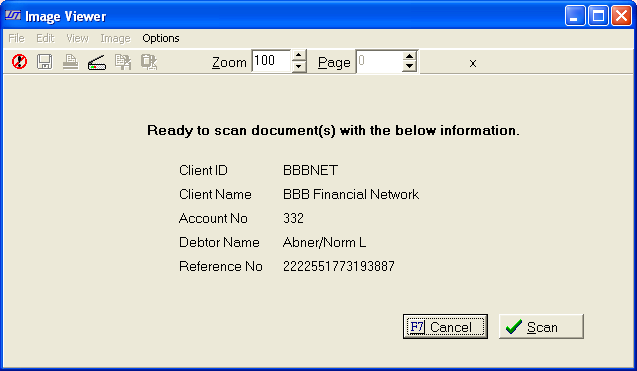This screenshot has height=371, width=637.
Task: Click the Reference No label
Action: click(221, 266)
